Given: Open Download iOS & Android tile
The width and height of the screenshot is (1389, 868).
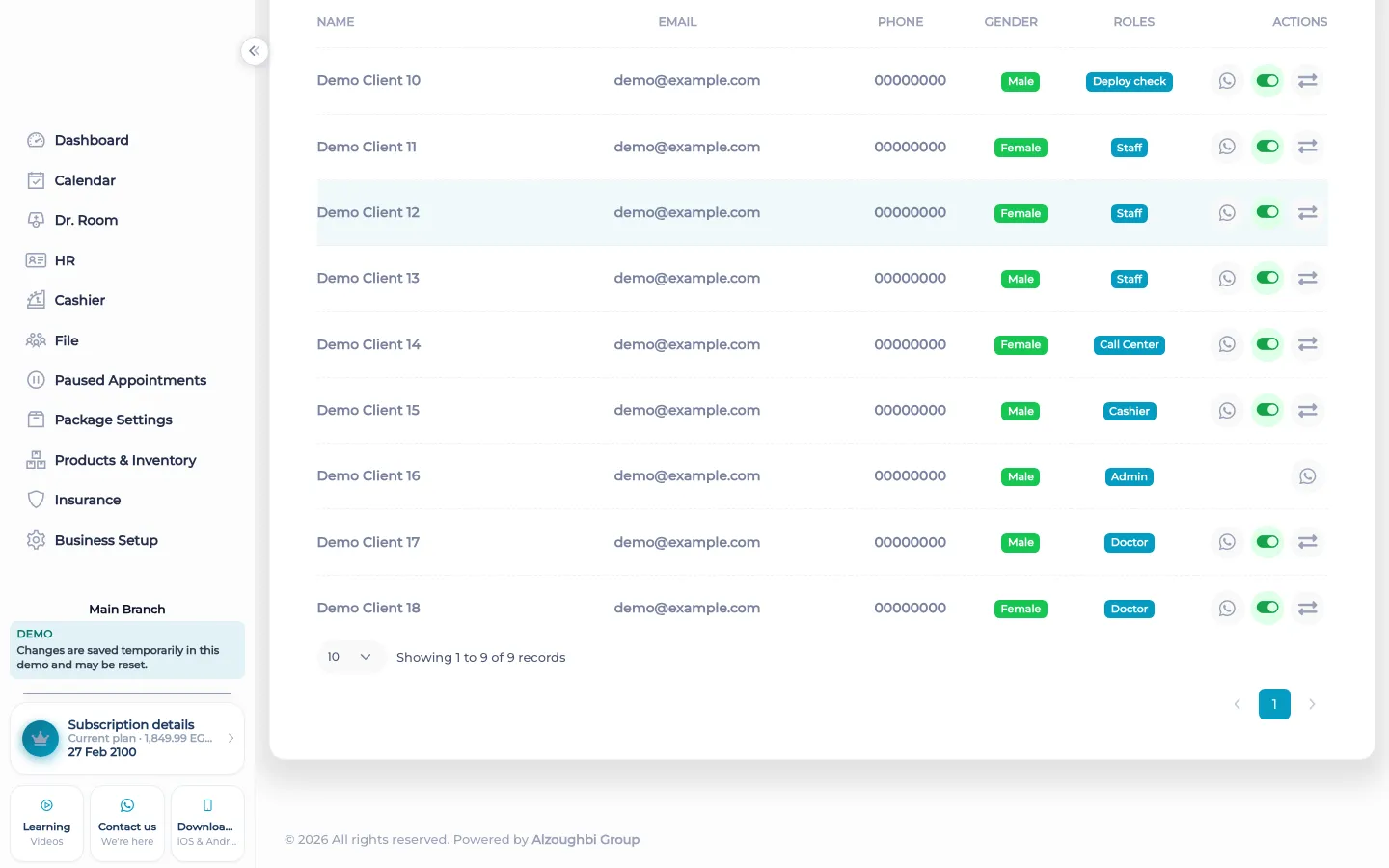Looking at the screenshot, I should [207, 824].
